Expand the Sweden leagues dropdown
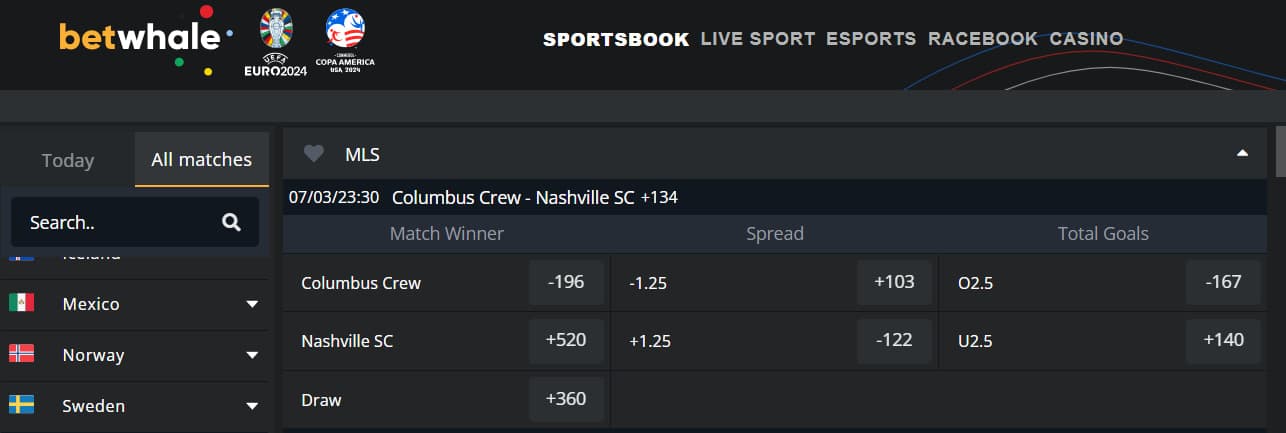Viewport: 1286px width, 433px height. [252, 406]
